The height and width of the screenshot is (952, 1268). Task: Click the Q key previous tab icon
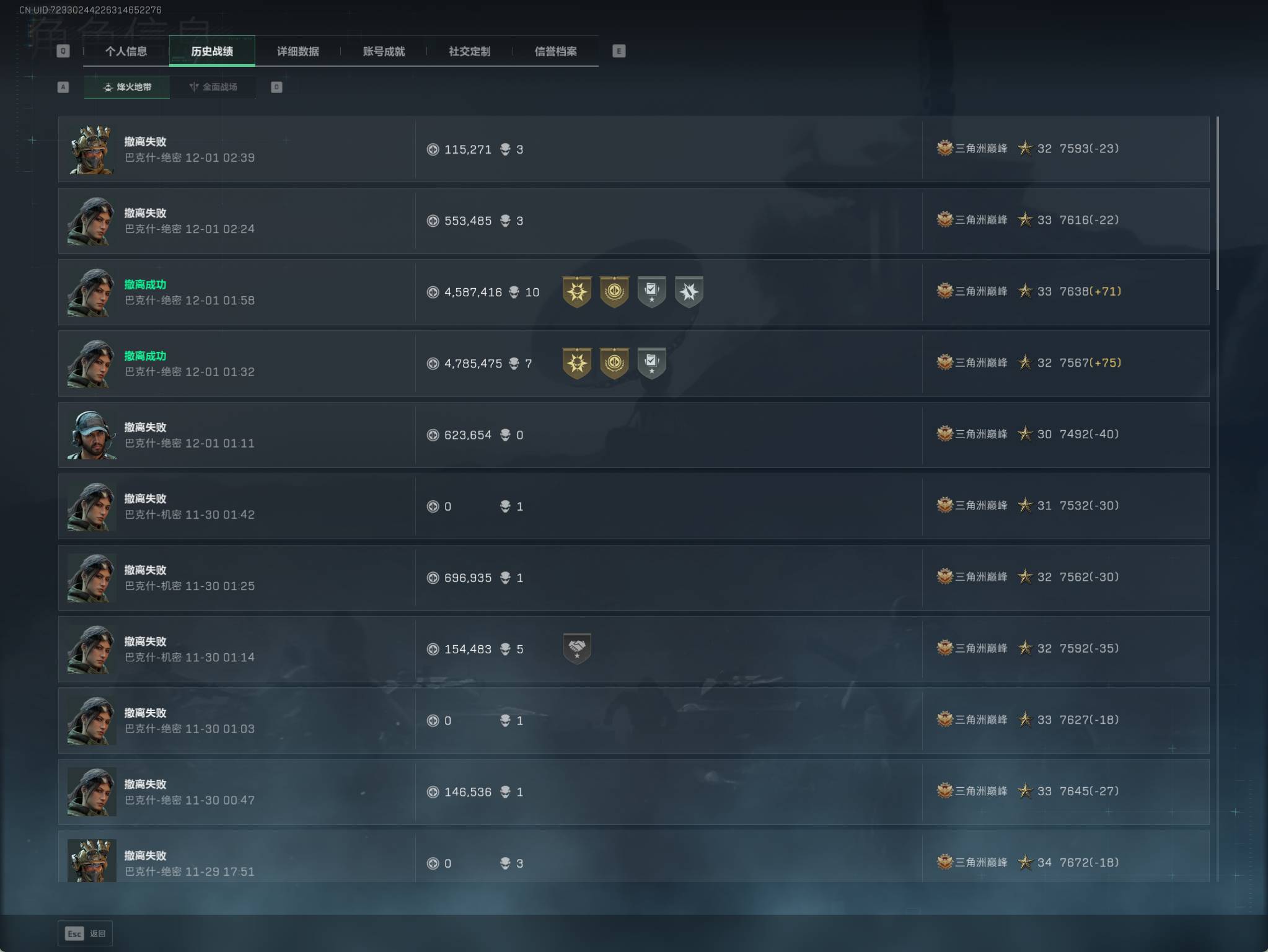pos(63,51)
